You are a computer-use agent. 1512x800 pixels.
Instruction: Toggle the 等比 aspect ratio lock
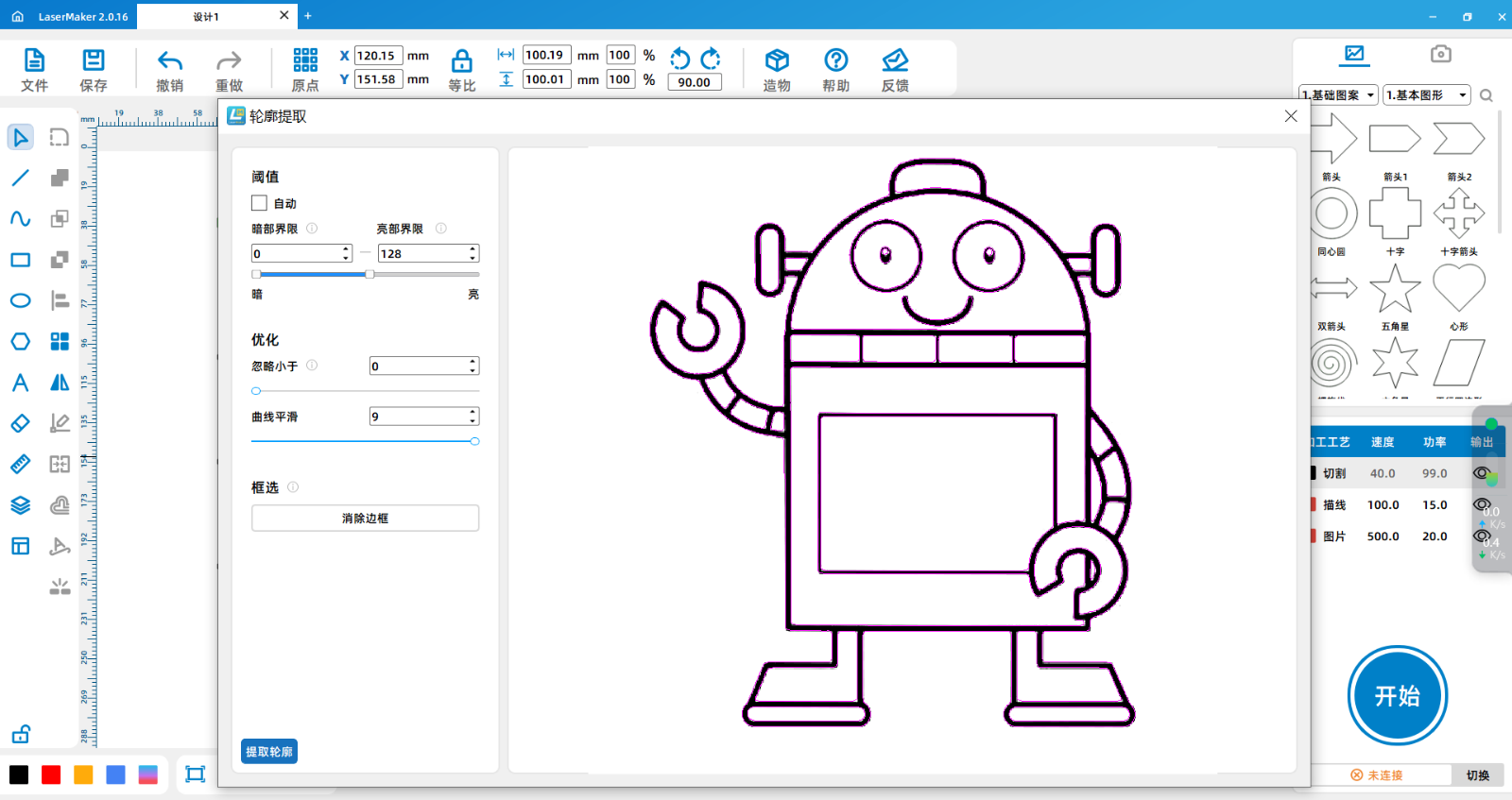click(x=461, y=62)
